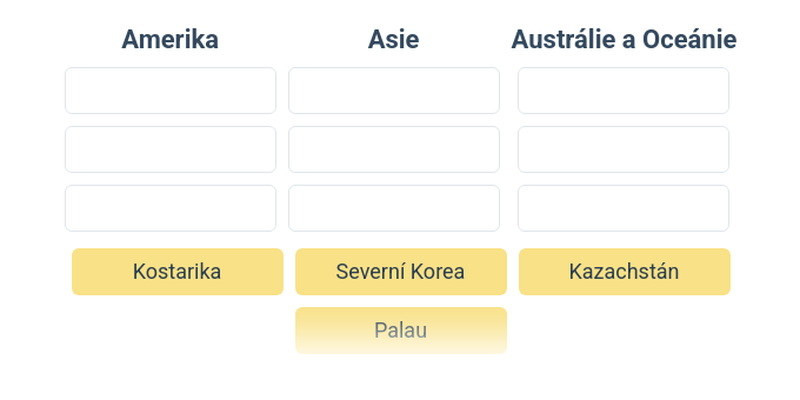Viewport: 800px width, 400px height.
Task: Pick the Central American country tile
Action: coord(177,271)
